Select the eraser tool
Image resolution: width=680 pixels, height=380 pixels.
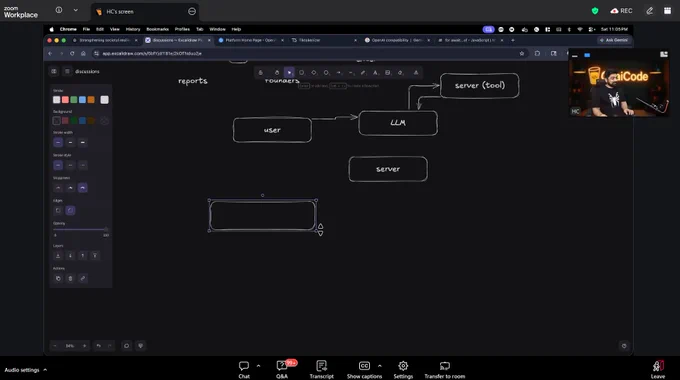pyautogui.click(x=400, y=72)
